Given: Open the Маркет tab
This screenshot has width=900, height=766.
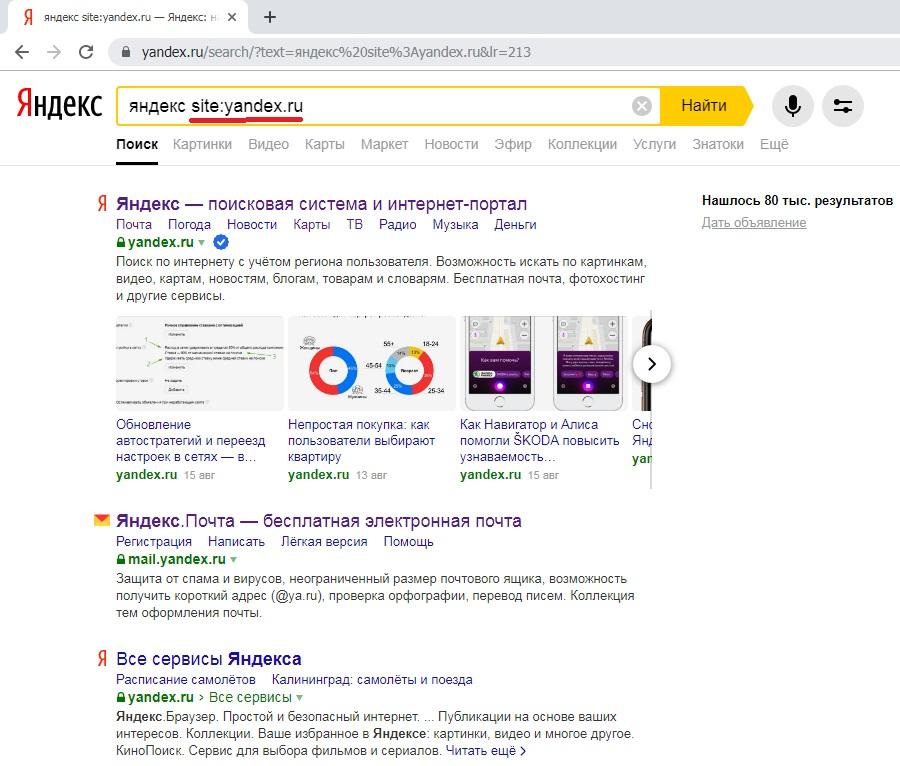Looking at the screenshot, I should point(384,144).
